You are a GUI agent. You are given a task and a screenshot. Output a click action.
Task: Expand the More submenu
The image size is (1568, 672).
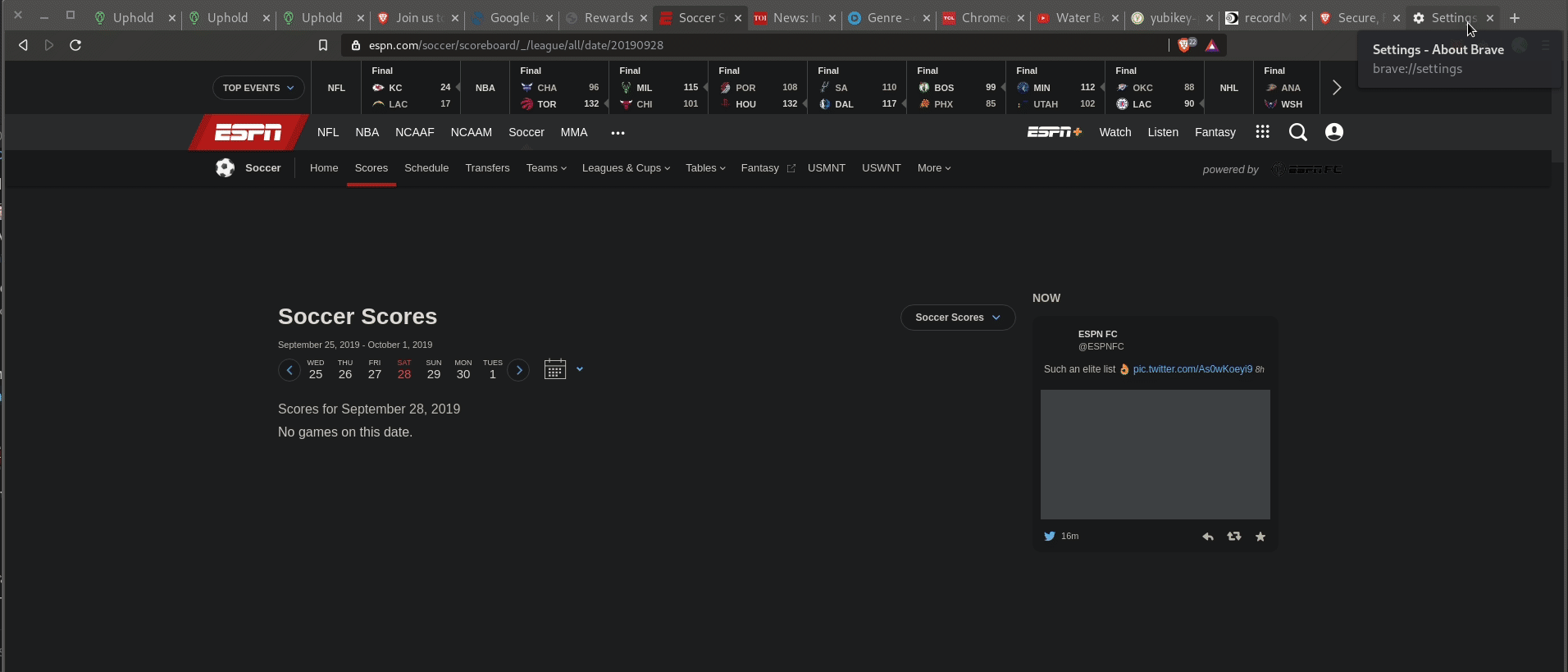pos(934,168)
